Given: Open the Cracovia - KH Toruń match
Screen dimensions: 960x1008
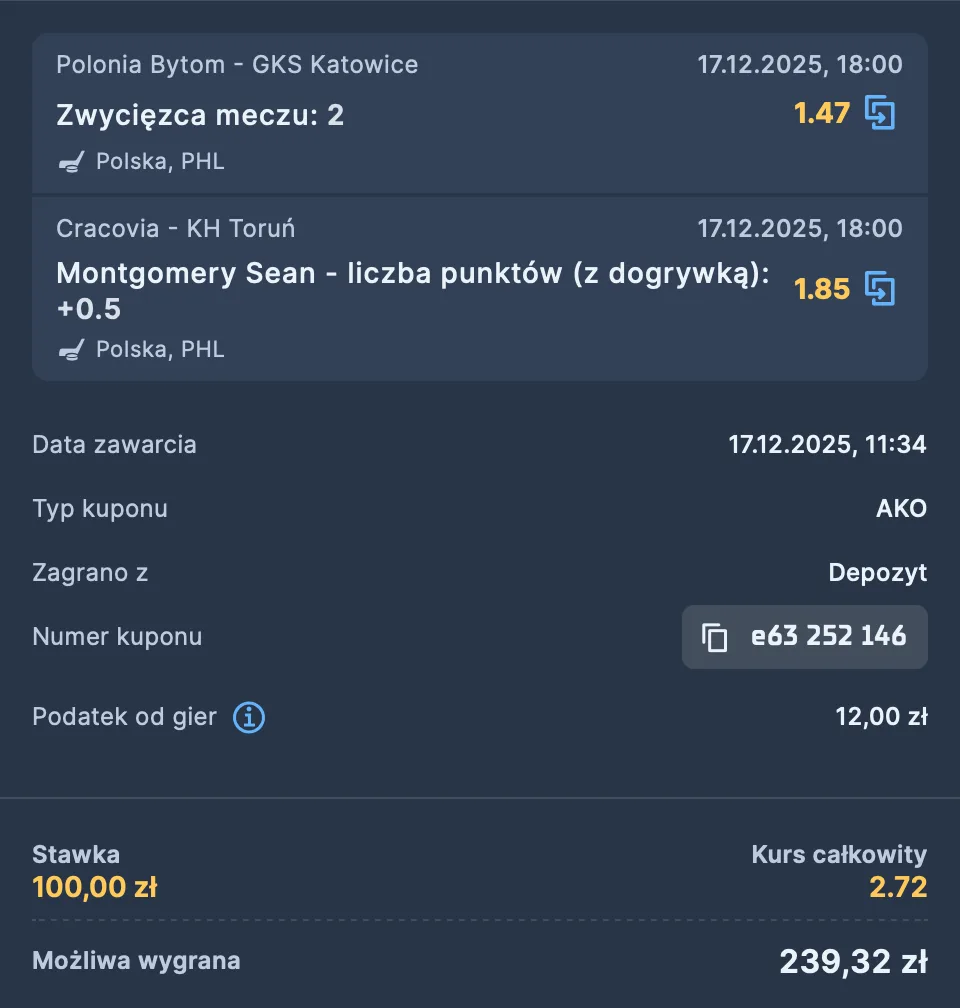Looking at the screenshot, I should point(175,229).
